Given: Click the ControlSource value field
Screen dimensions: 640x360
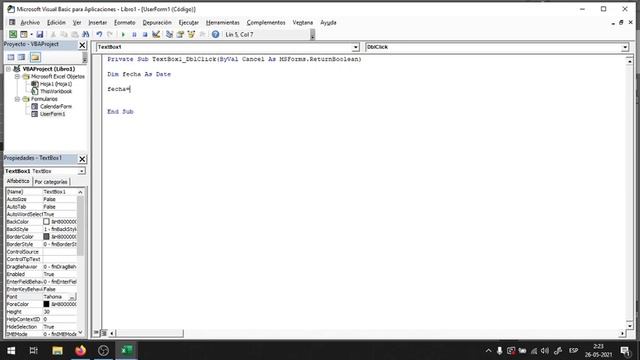Looking at the screenshot, I should 59,252.
